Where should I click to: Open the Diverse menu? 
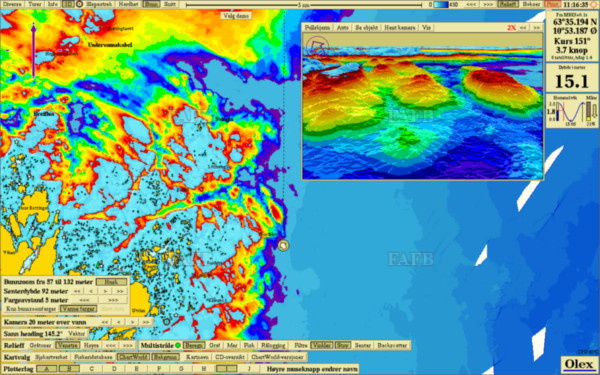pos(12,4)
